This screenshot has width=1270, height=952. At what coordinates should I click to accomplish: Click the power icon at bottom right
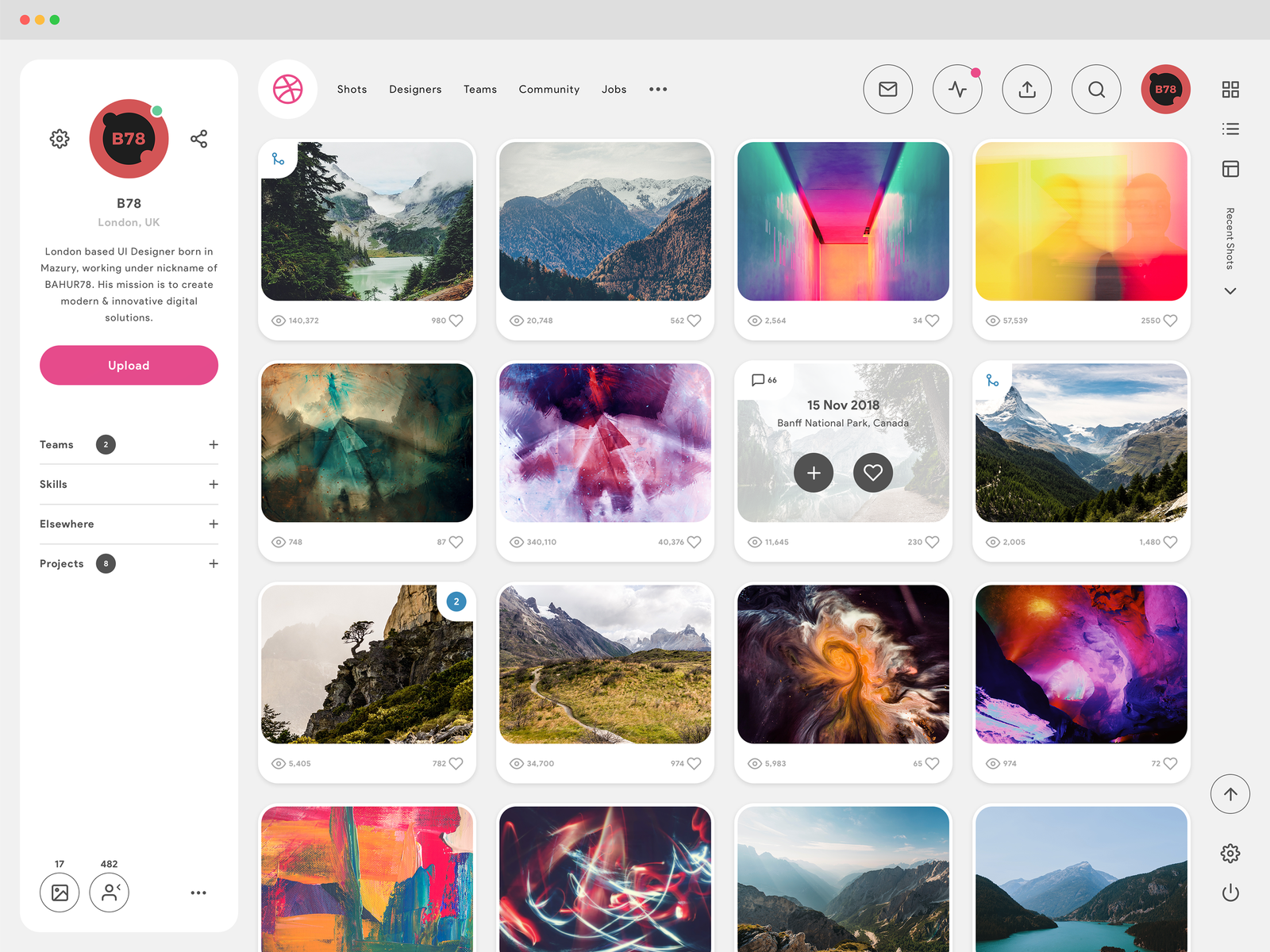(1231, 892)
